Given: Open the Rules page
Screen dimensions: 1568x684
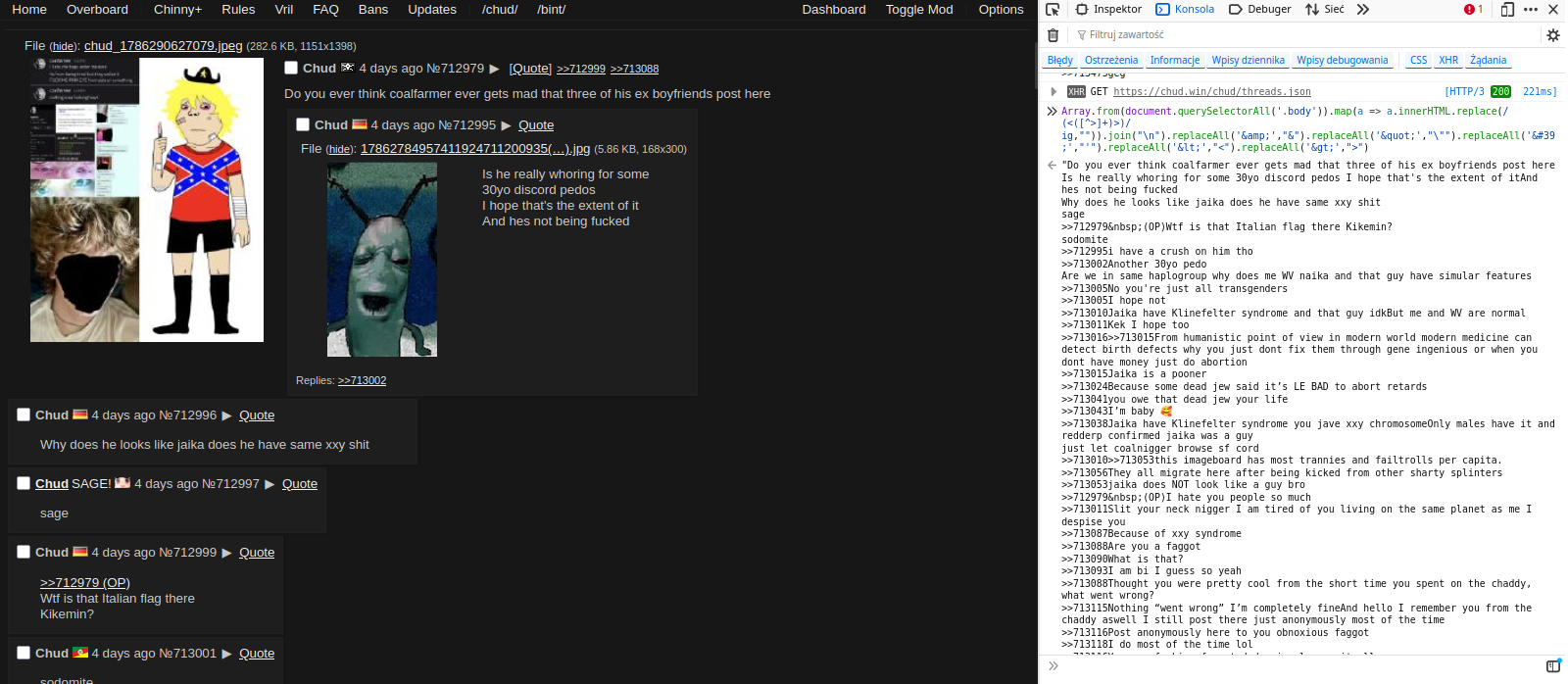Looking at the screenshot, I should pyautogui.click(x=238, y=9).
